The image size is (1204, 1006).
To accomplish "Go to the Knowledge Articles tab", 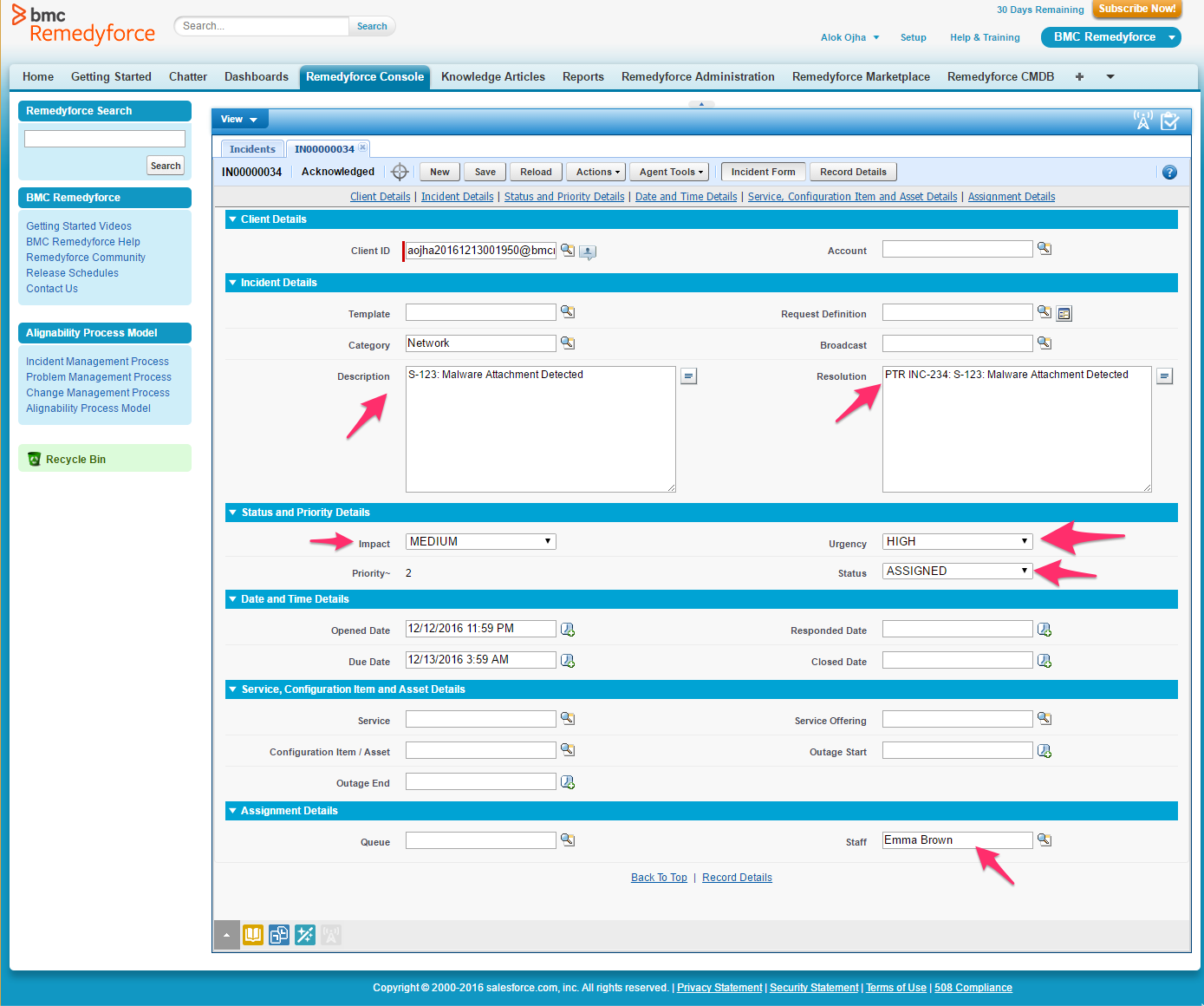I will pos(493,76).
